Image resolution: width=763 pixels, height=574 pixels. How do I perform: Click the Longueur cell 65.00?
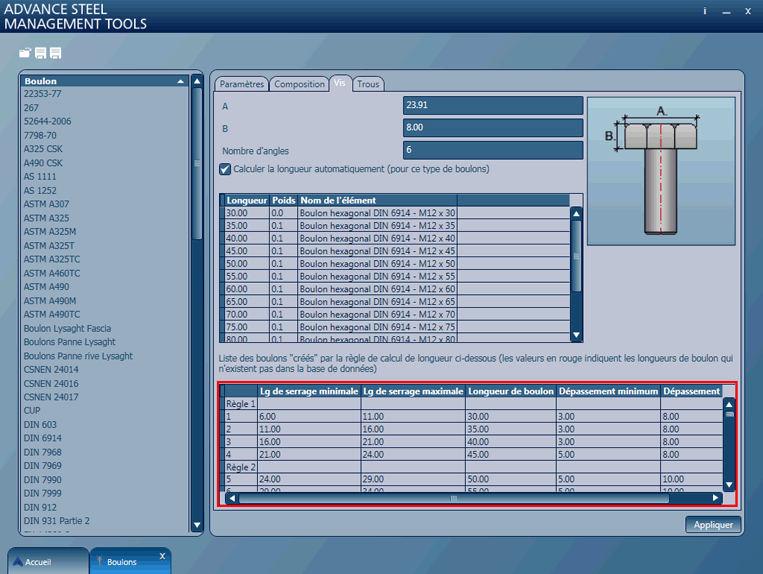247,302
